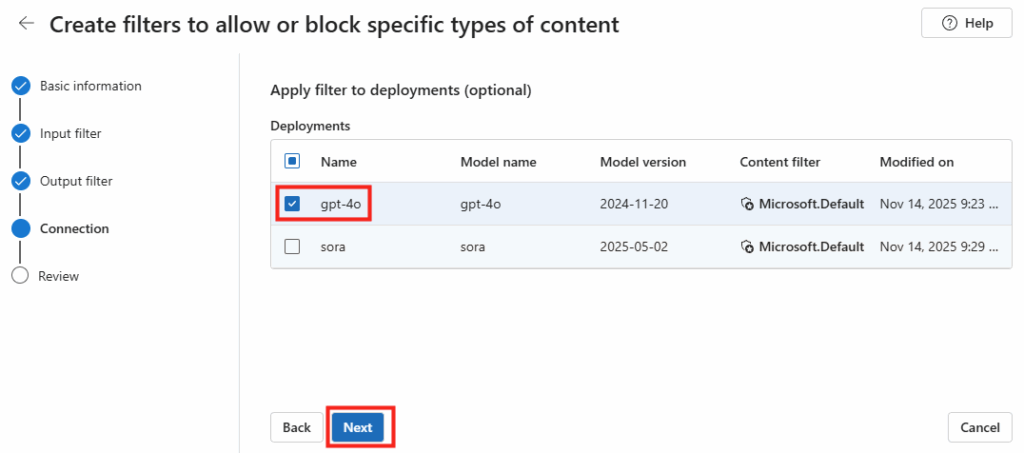Click the Cancel button
Image resolution: width=1024 pixels, height=453 pixels.
[x=979, y=427]
